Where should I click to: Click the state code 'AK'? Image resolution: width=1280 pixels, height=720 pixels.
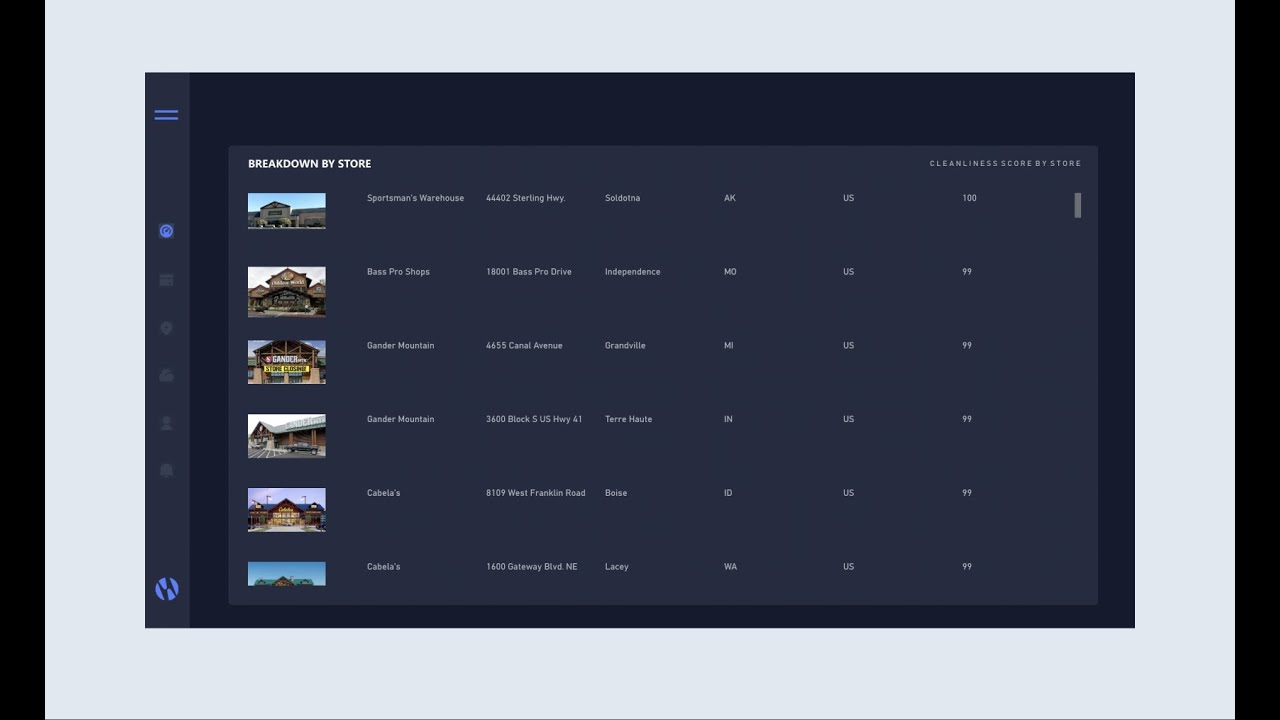point(730,198)
